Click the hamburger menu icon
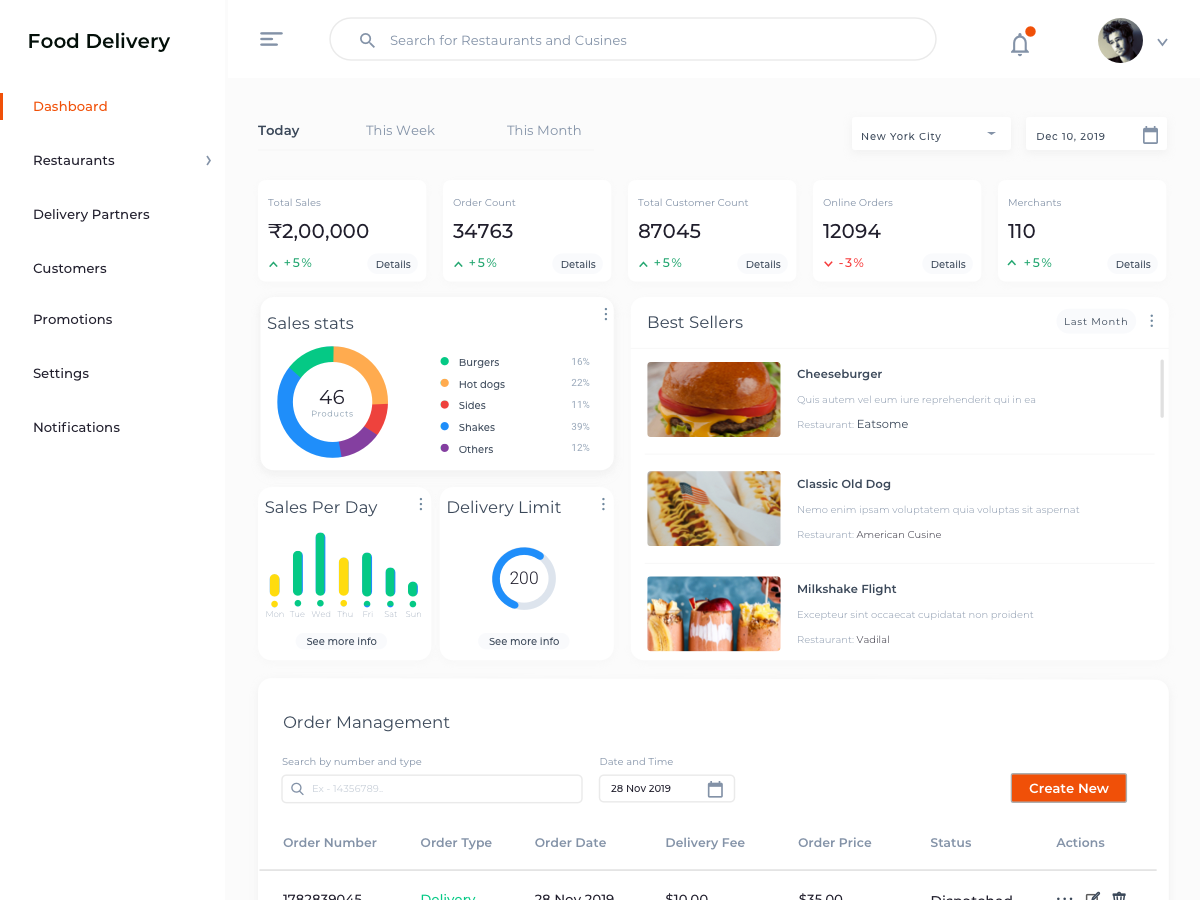 coord(271,40)
